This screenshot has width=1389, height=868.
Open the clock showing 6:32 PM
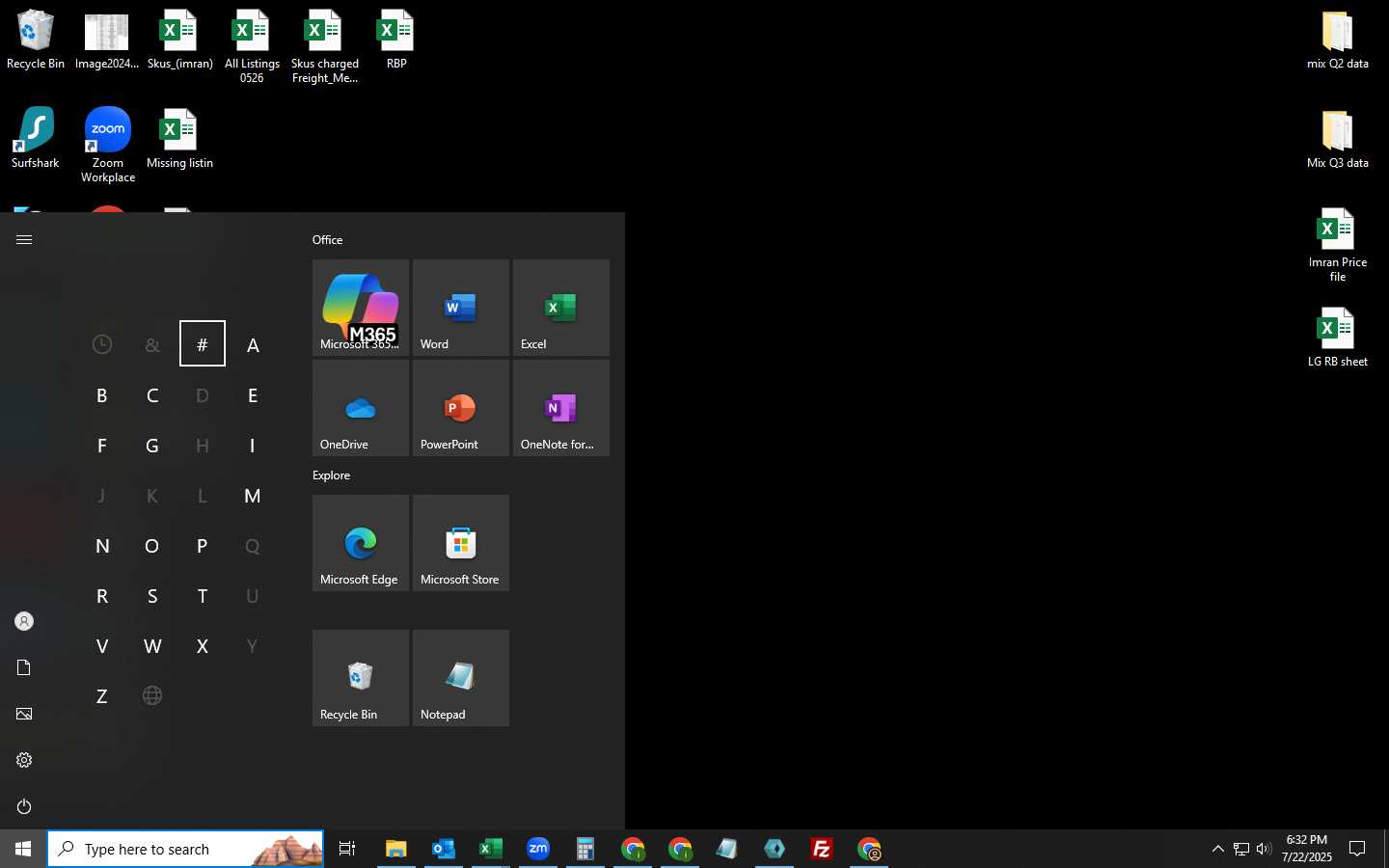coord(1307,849)
